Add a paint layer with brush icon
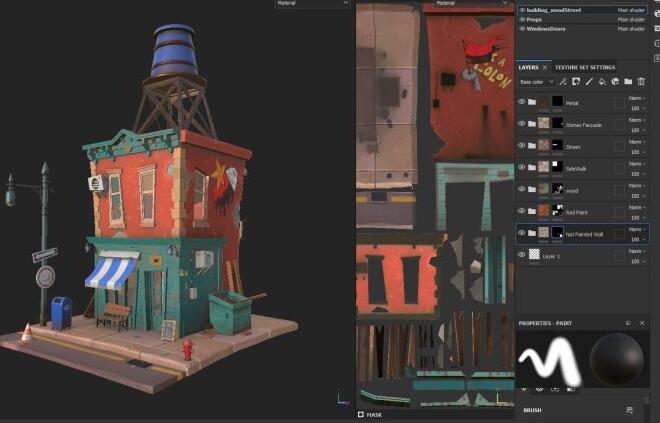The height and width of the screenshot is (423, 660). click(590, 81)
